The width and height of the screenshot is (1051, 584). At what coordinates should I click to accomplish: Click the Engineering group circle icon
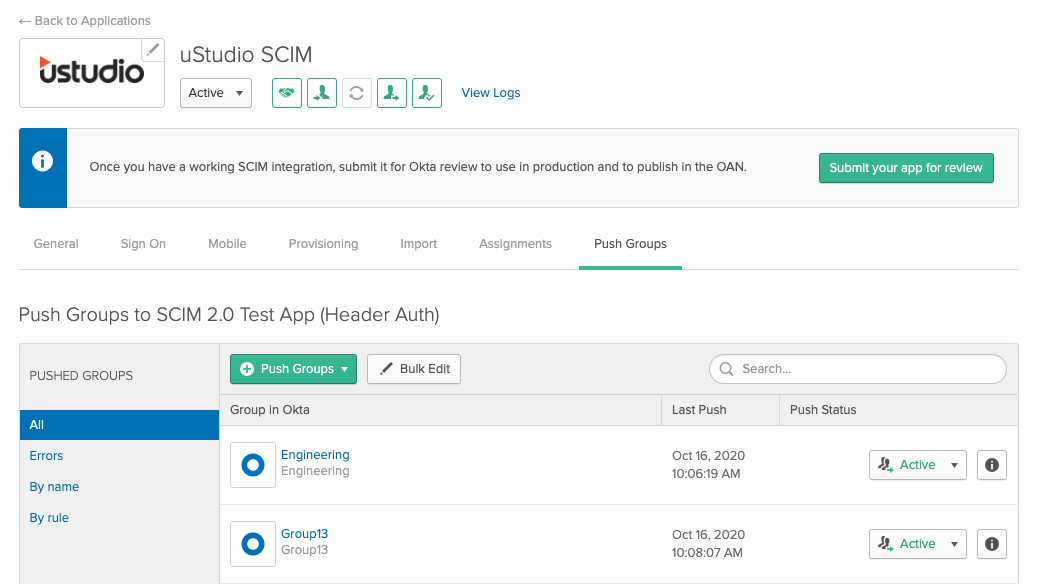pyautogui.click(x=253, y=465)
